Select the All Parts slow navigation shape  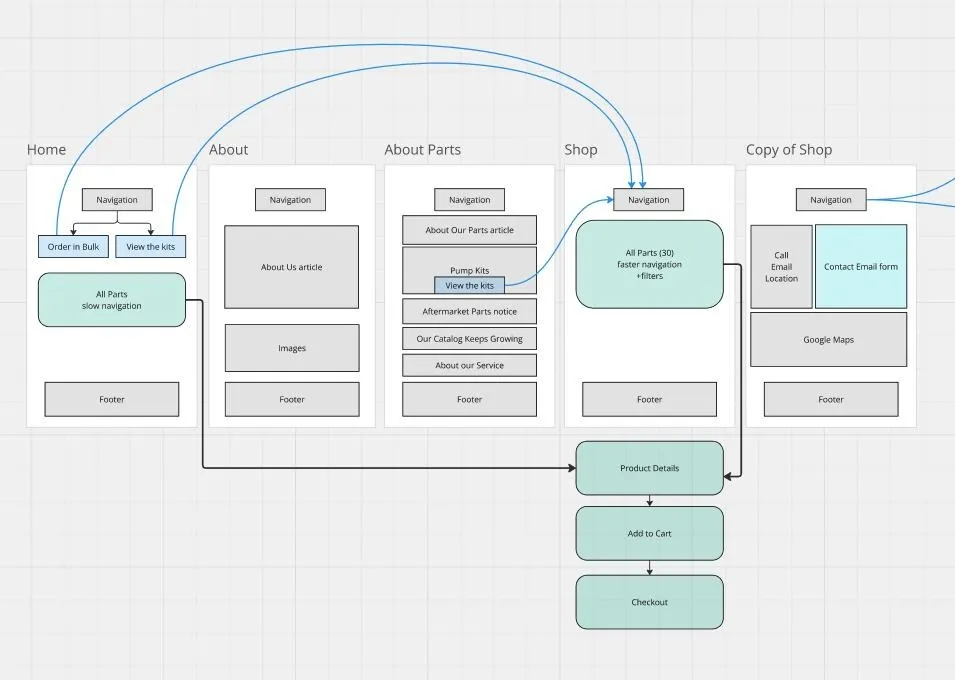pos(111,300)
